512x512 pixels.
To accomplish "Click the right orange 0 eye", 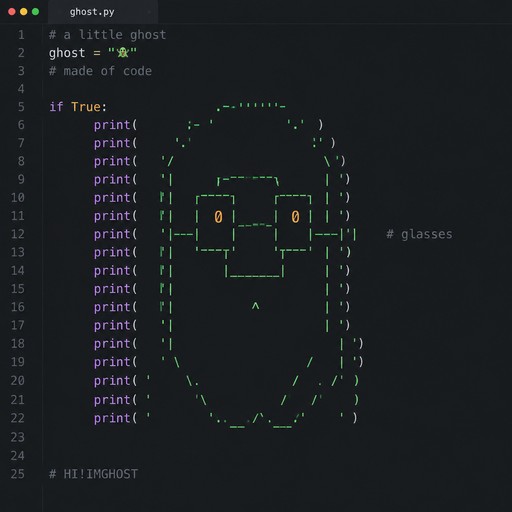I will [295, 217].
